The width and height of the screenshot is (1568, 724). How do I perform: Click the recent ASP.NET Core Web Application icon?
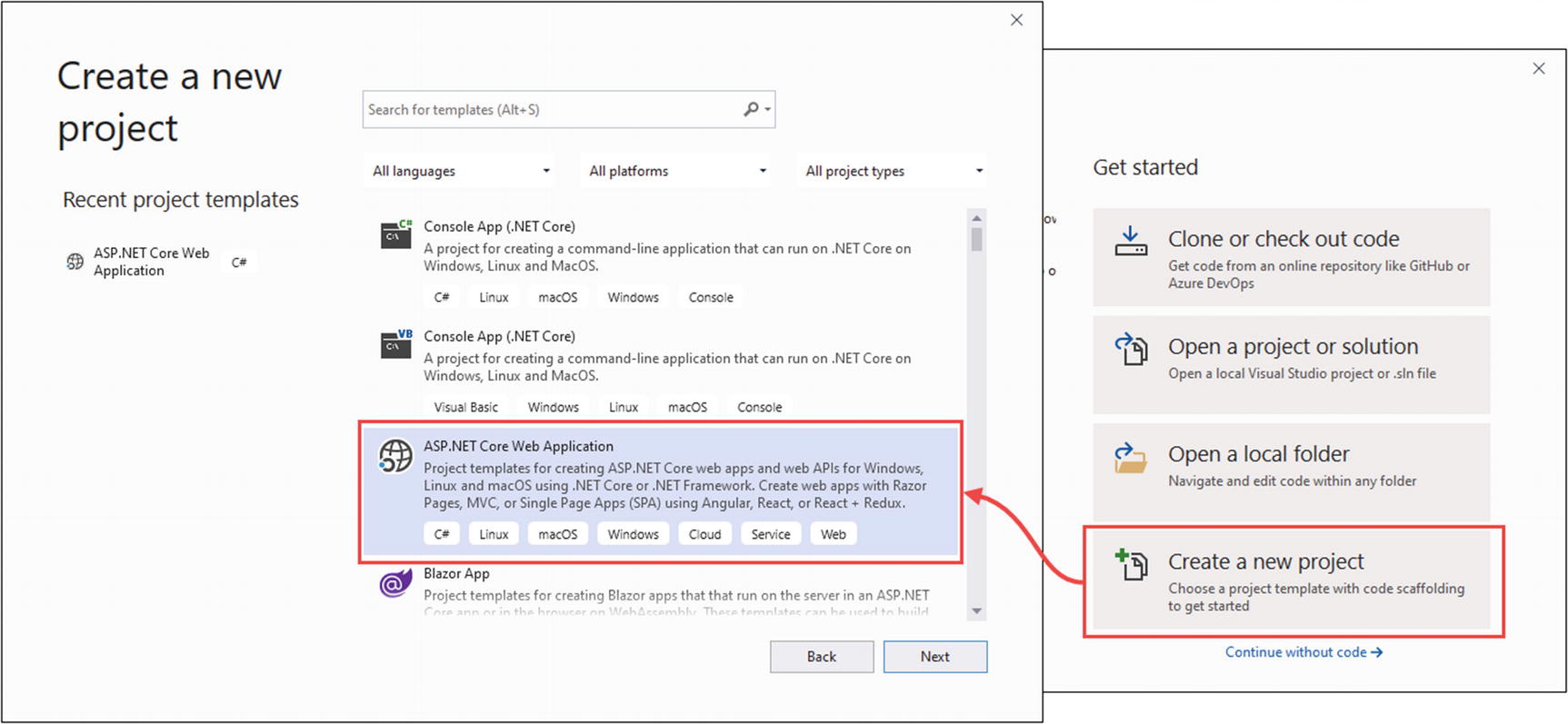75,262
